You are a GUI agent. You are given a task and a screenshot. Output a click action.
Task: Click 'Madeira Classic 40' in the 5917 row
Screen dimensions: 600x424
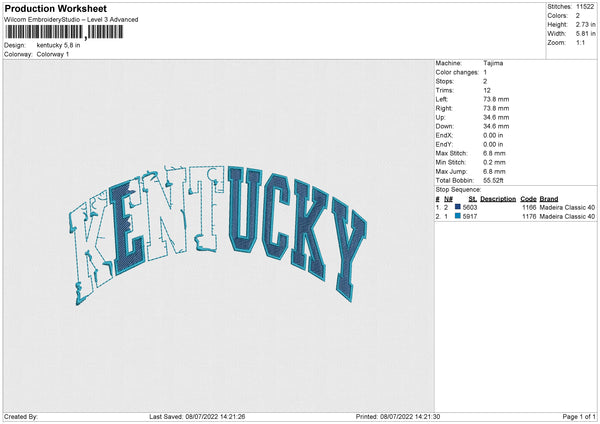567,217
